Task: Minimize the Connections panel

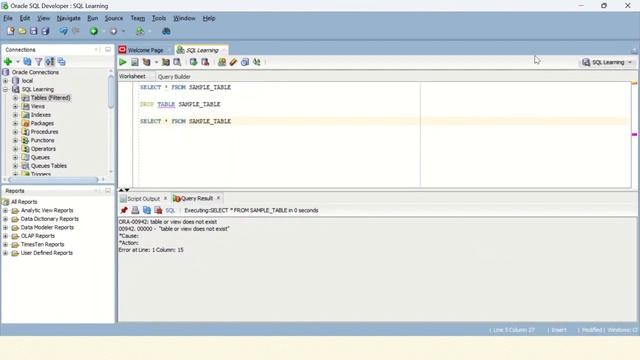Action: coord(108,49)
